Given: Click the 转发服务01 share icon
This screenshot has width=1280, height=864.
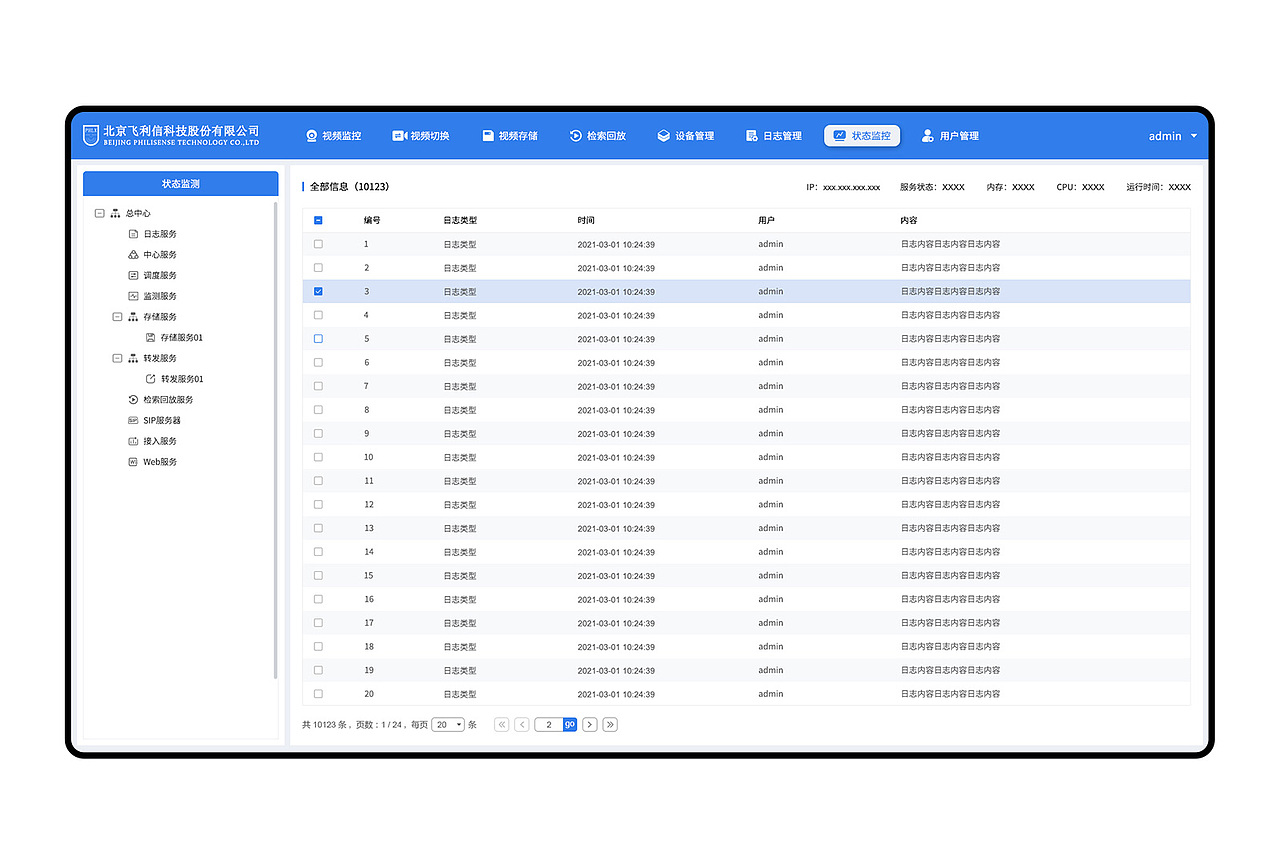Looking at the screenshot, I should coord(150,379).
